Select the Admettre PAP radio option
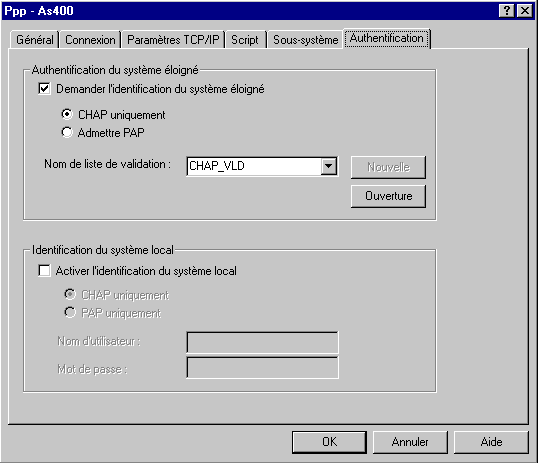 coord(67,132)
